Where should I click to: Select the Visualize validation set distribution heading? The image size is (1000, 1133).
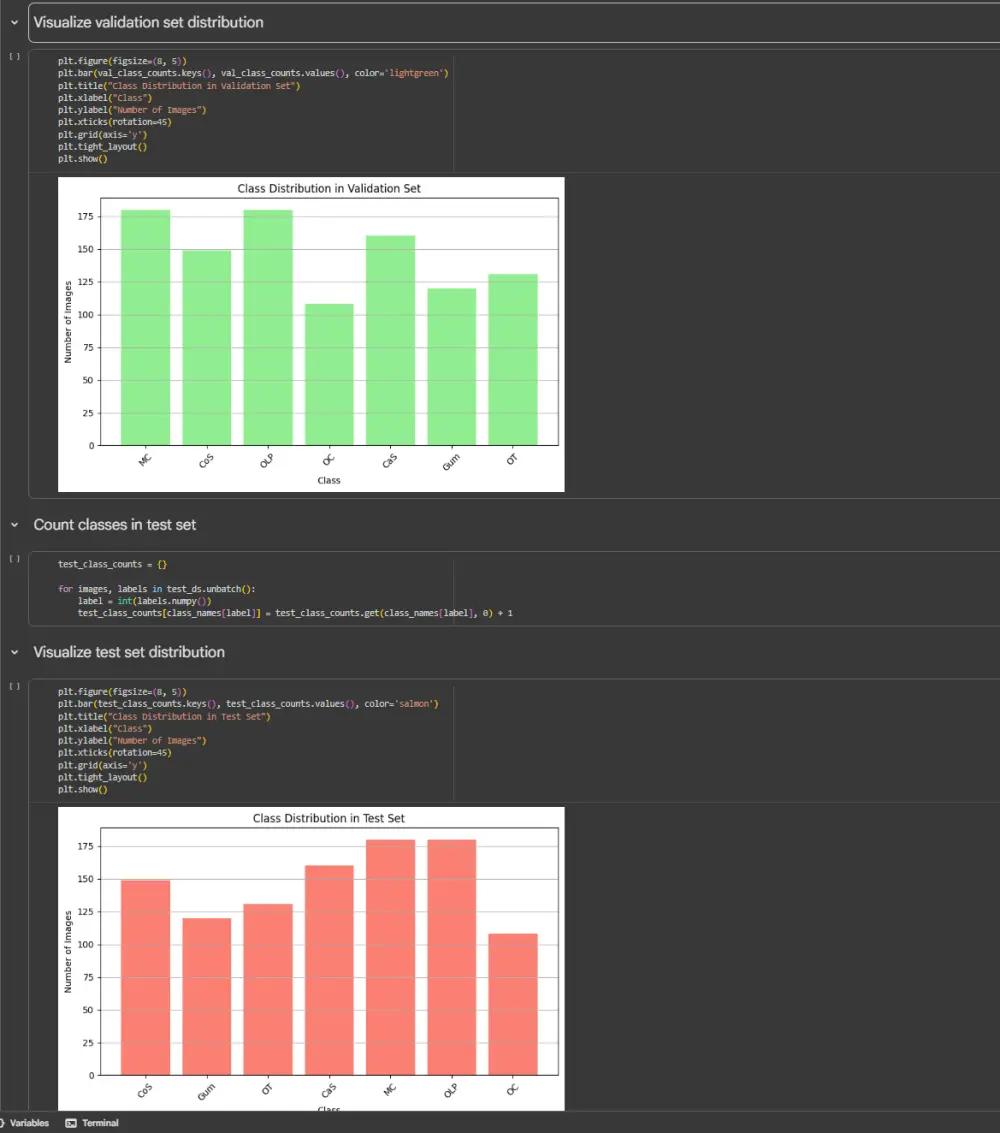(x=148, y=22)
